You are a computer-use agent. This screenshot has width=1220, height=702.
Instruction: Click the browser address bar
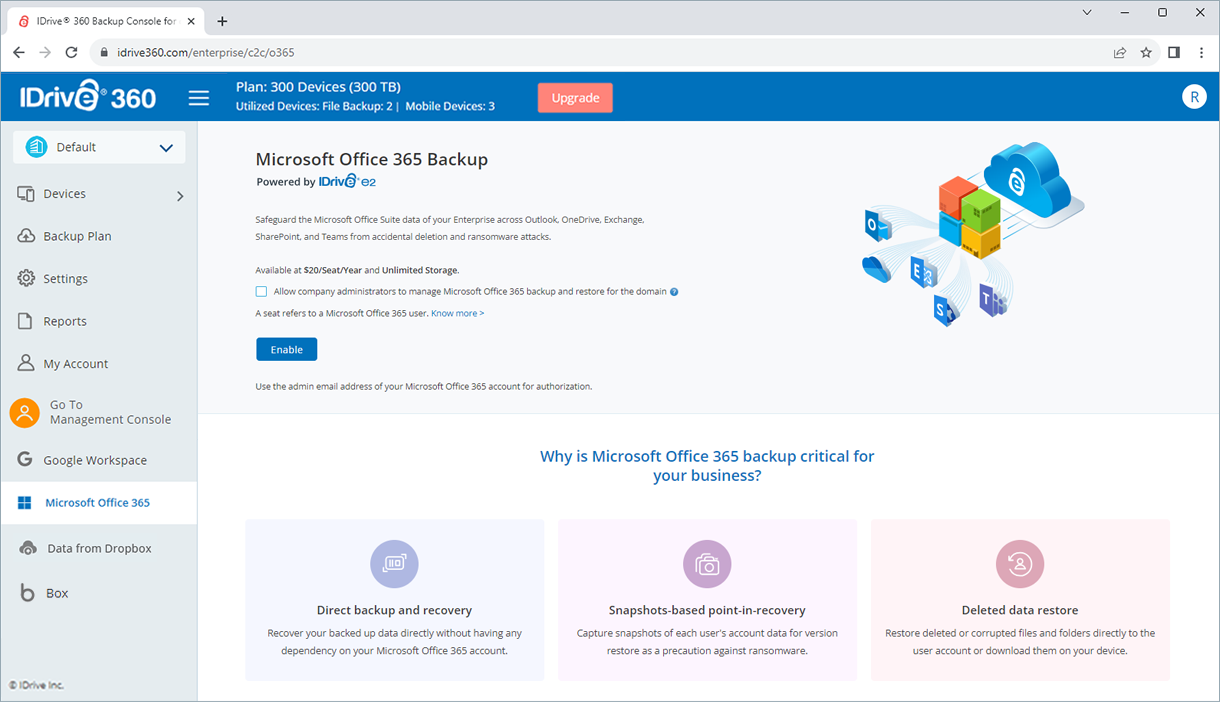point(600,52)
